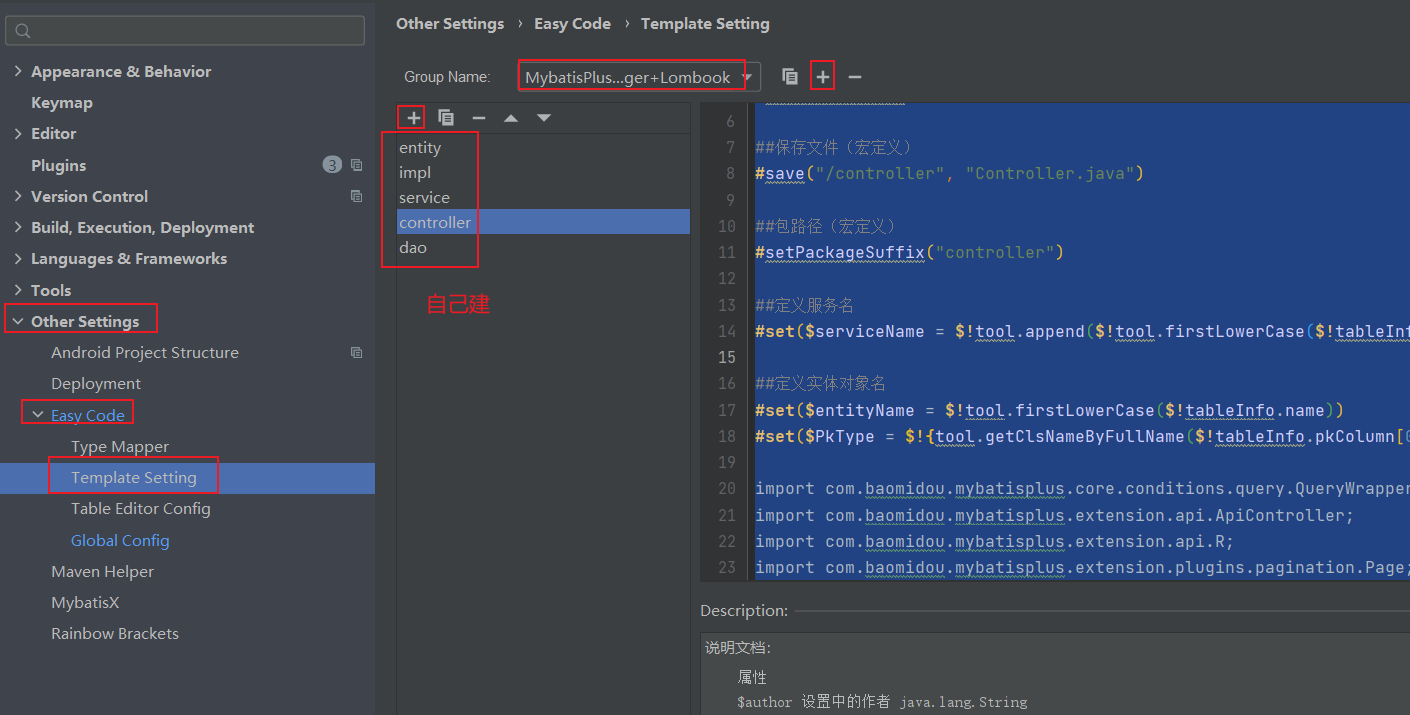Click project-level icon beside Android Project Structure

coord(356,353)
